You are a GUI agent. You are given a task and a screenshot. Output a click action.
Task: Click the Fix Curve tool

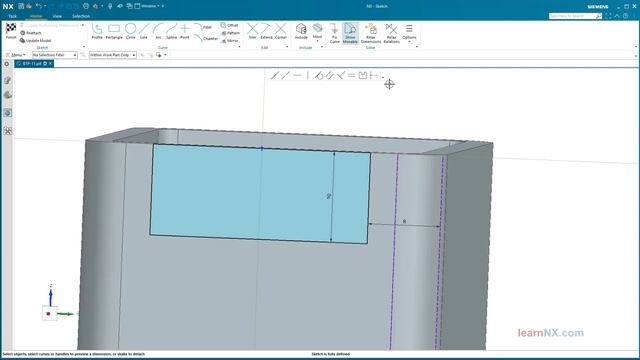(334, 33)
